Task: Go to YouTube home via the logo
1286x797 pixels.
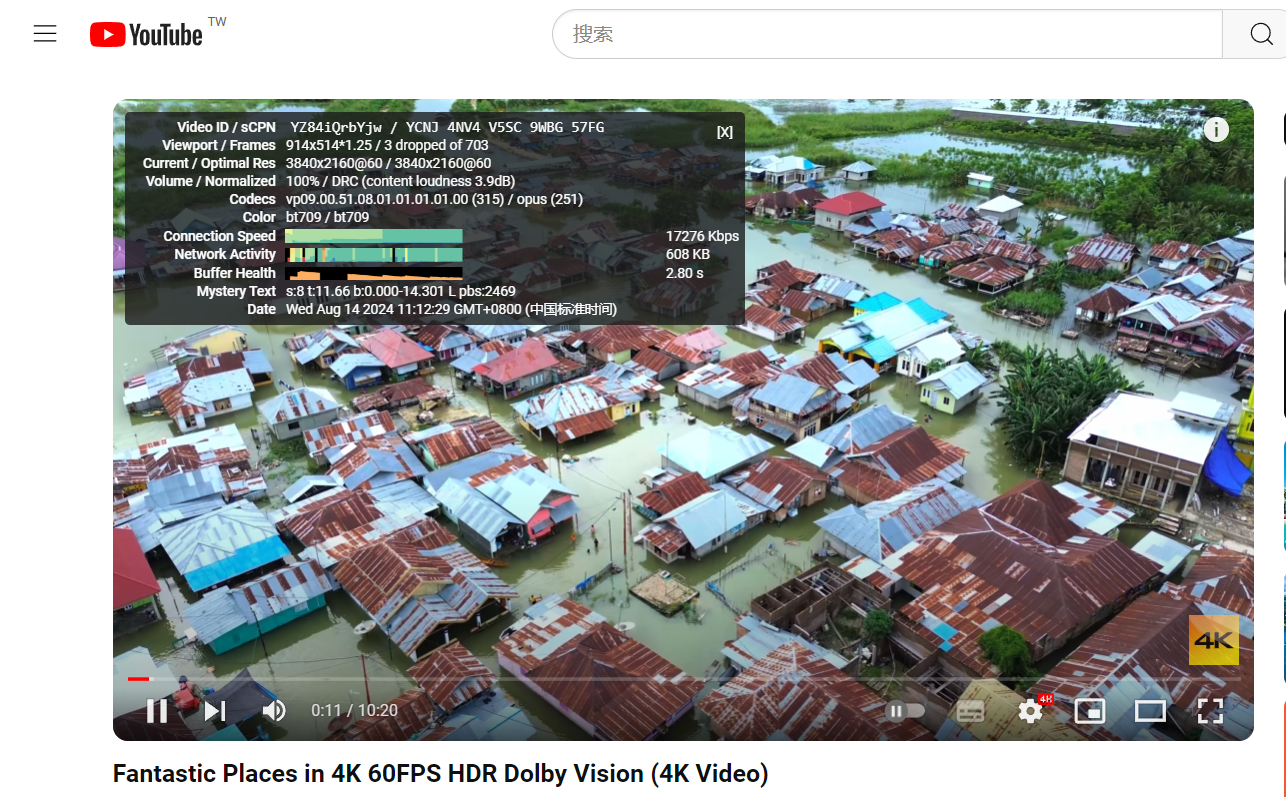Action: pos(147,35)
